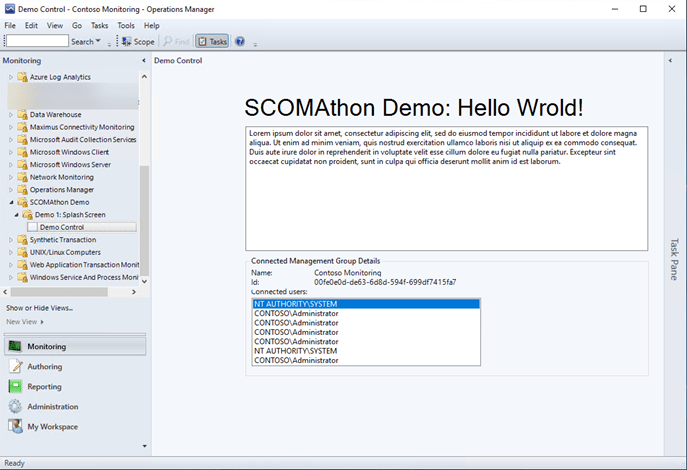
Task: Go to My Workspace icon
Action: coord(15,427)
